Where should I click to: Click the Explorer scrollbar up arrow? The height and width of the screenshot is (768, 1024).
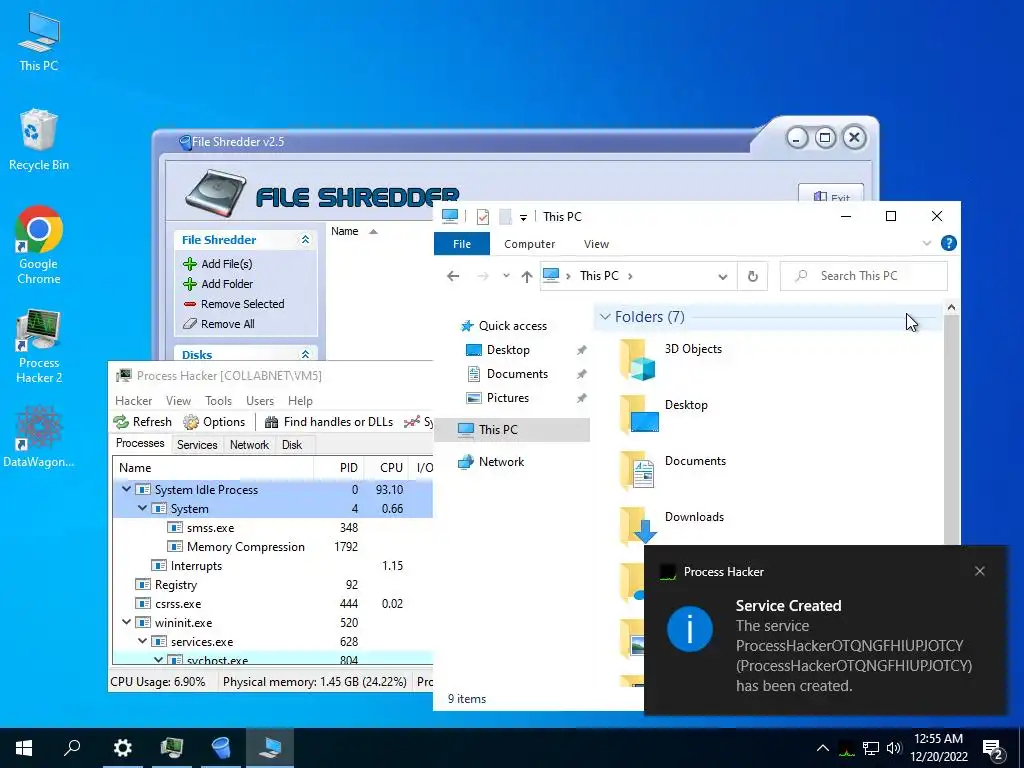click(x=952, y=308)
